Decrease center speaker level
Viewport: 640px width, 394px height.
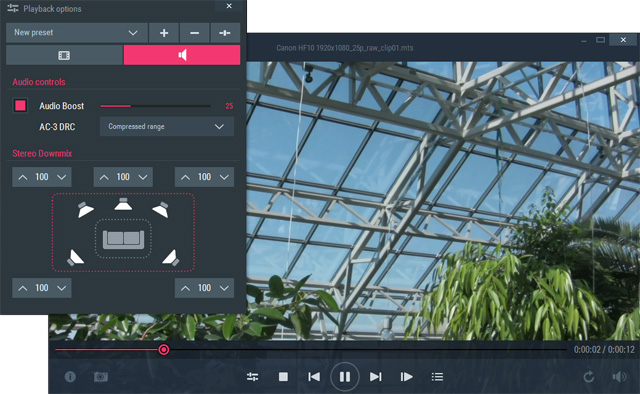pyautogui.click(x=143, y=177)
